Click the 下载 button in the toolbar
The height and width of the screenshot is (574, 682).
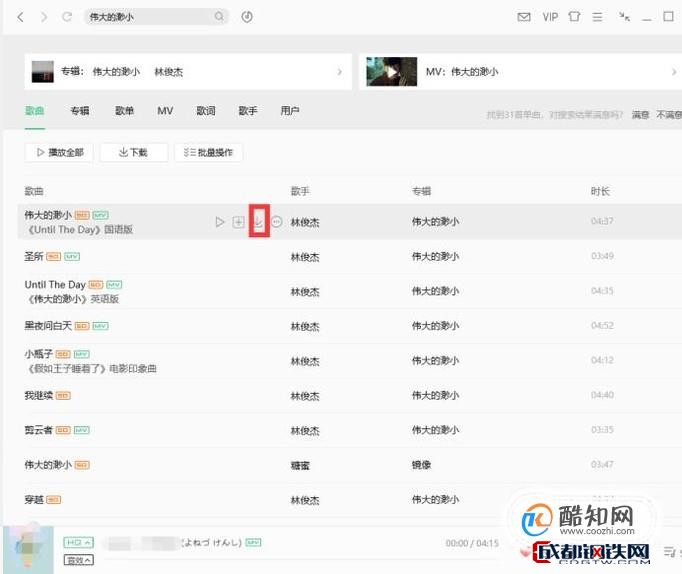(134, 152)
